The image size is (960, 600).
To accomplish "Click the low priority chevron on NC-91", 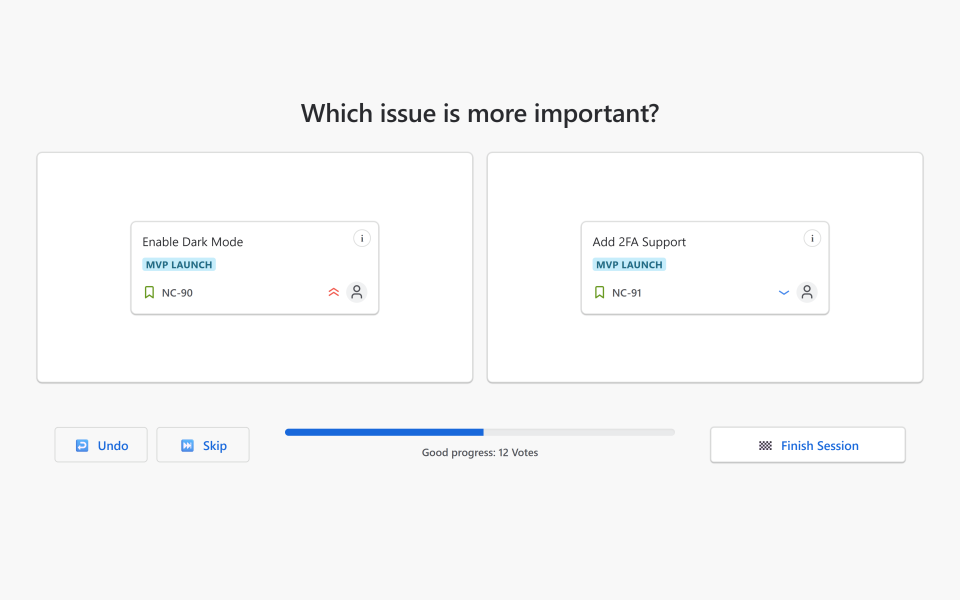I will click(784, 293).
